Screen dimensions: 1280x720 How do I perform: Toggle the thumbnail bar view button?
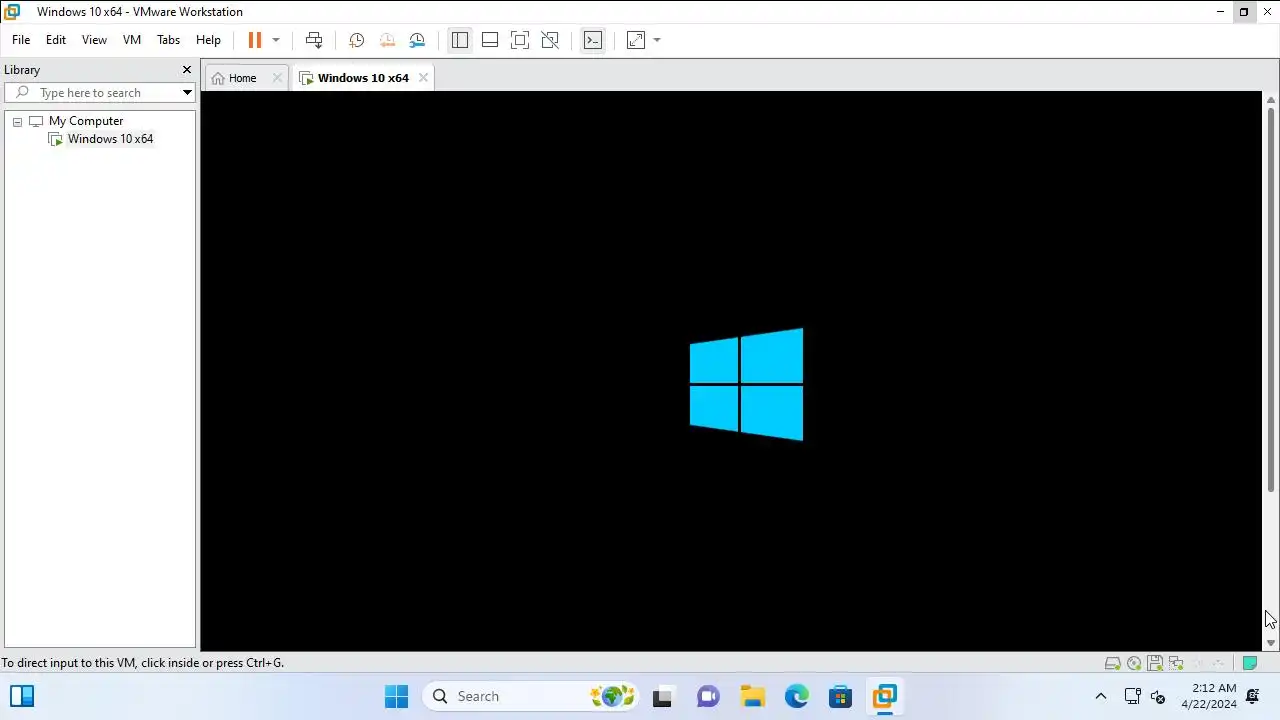490,40
